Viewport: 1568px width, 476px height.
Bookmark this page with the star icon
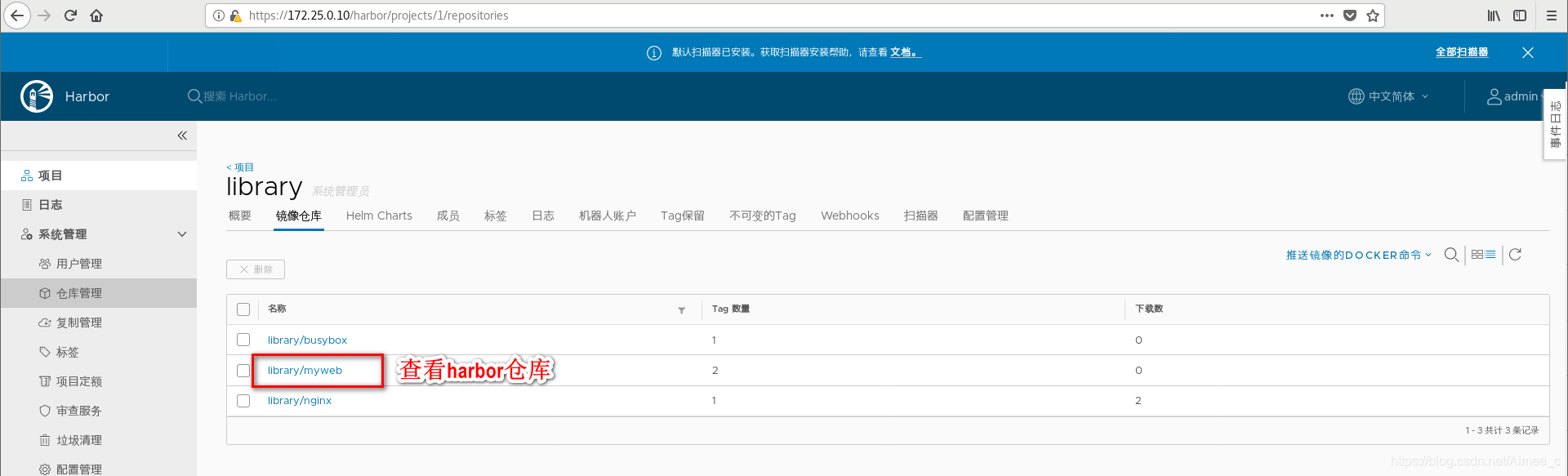click(1373, 16)
